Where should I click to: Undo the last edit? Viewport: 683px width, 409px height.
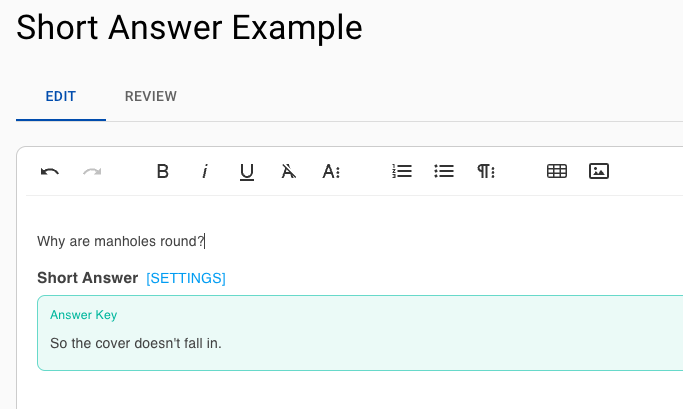(50, 172)
